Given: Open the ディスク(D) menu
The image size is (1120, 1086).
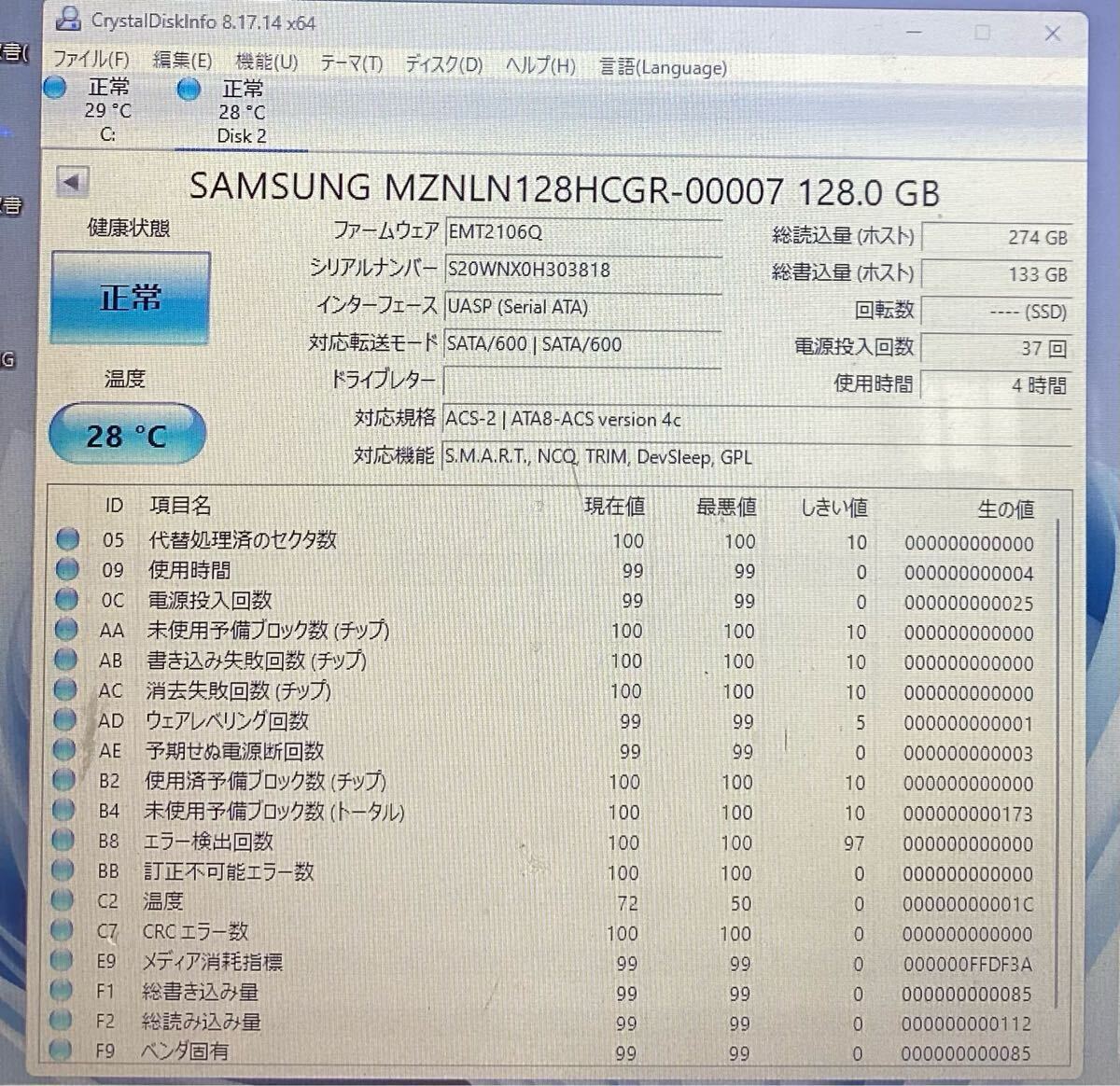Looking at the screenshot, I should [x=443, y=64].
